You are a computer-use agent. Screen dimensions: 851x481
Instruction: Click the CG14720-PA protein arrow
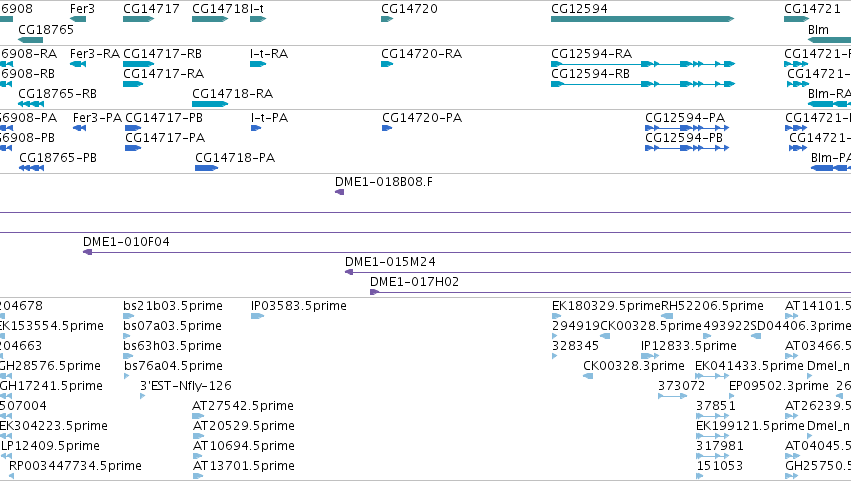(387, 128)
